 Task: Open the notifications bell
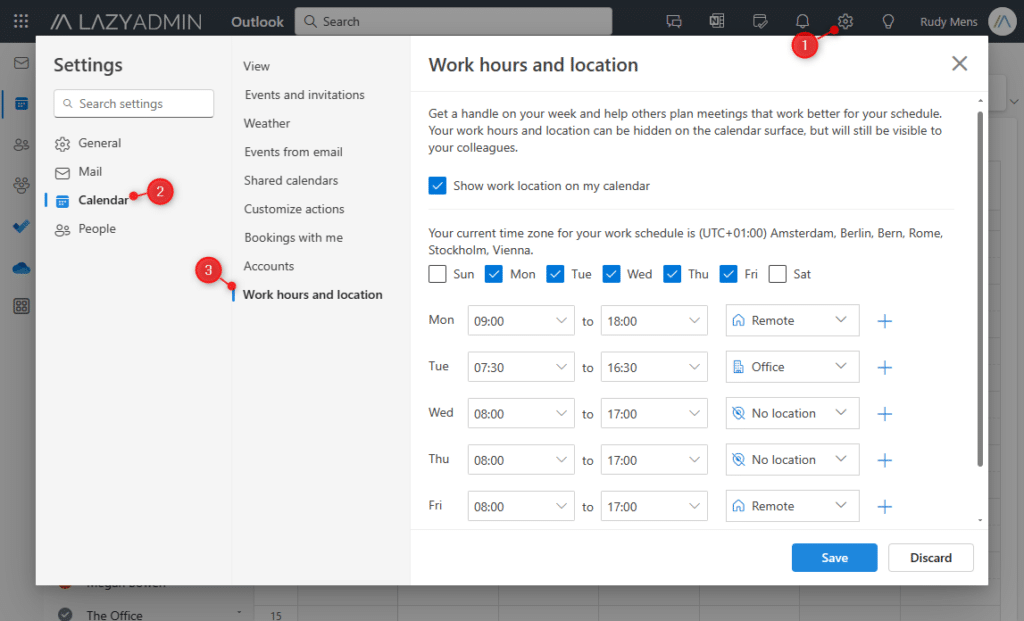pos(802,20)
